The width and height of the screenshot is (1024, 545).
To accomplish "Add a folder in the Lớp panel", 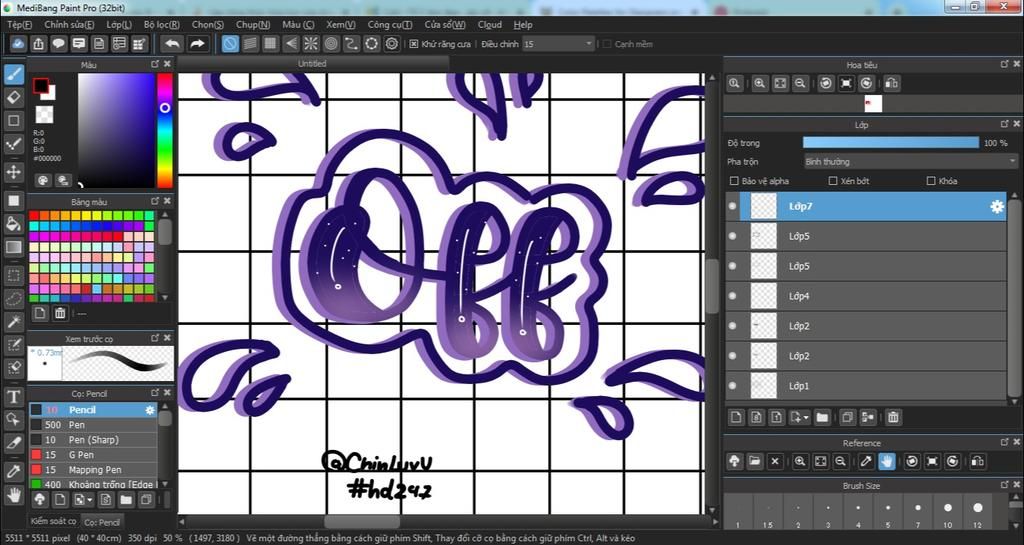I will point(822,417).
